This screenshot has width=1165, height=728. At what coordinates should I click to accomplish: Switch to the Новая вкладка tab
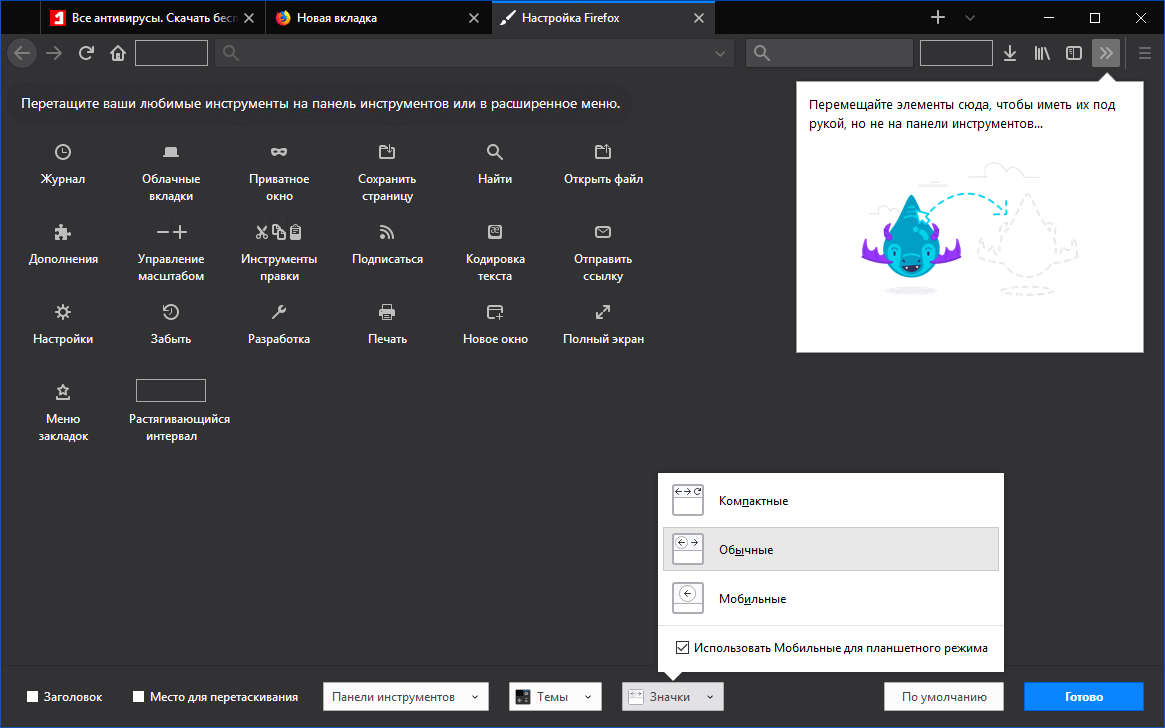pyautogui.click(x=379, y=17)
